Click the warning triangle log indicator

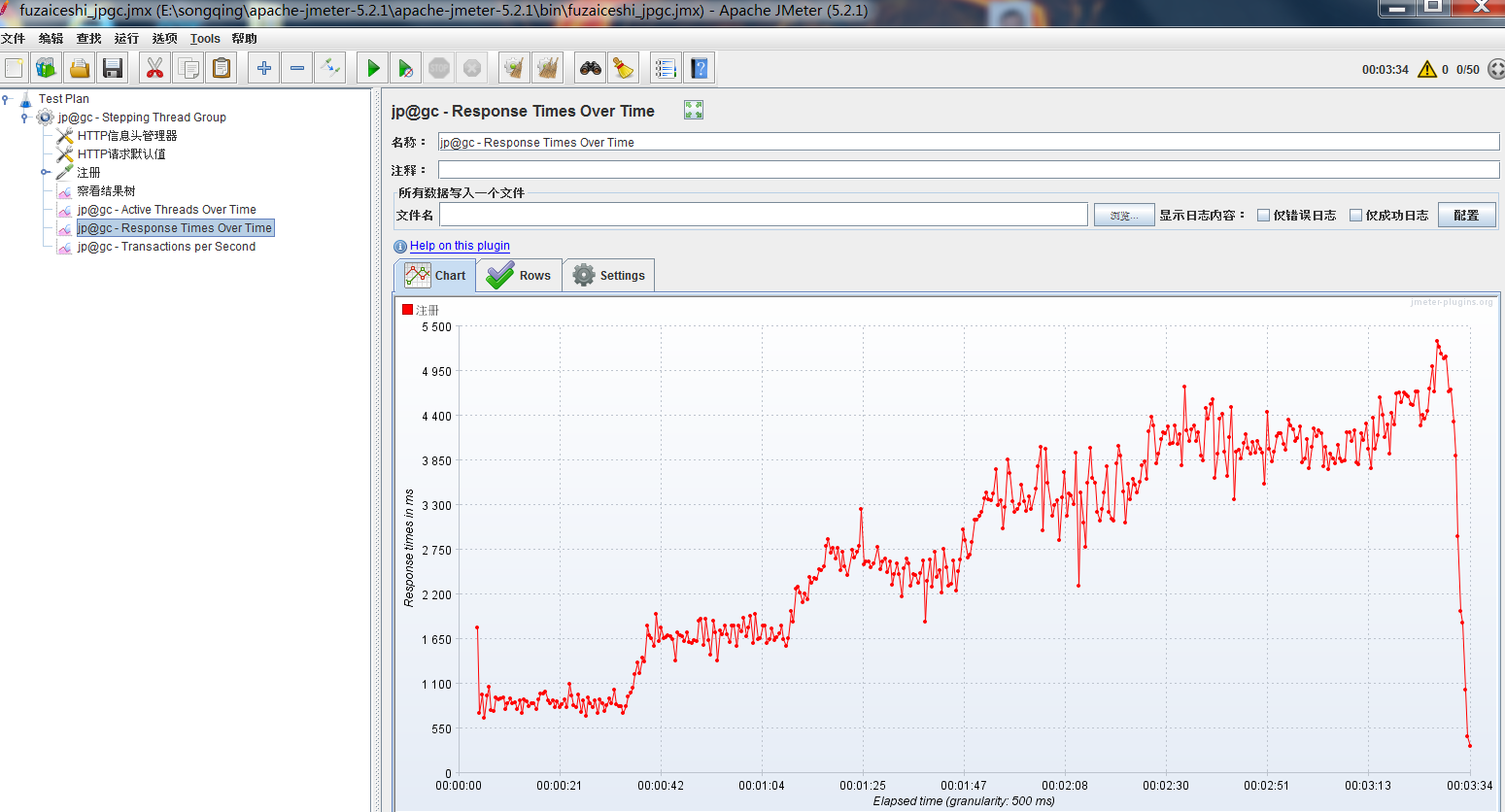point(1426,69)
